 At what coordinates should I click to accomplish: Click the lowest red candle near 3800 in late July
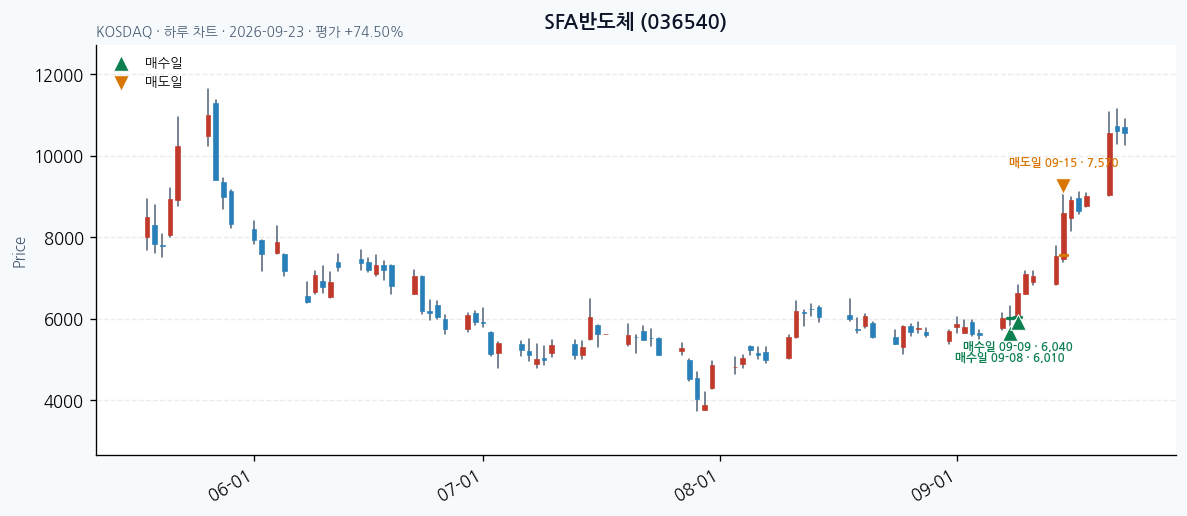pyautogui.click(x=705, y=408)
